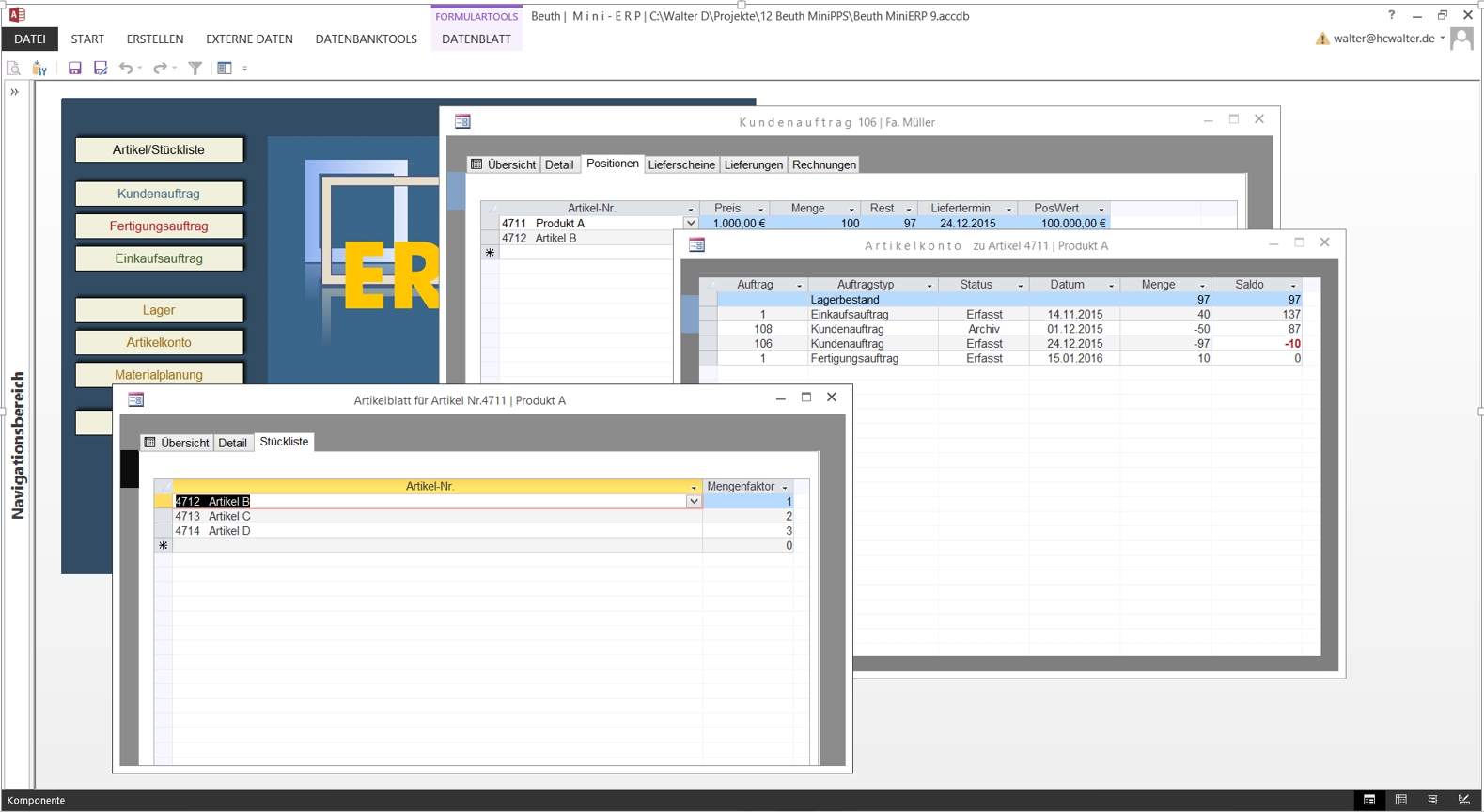The width and height of the screenshot is (1484, 812).
Task: Open the Lieferscheine tab in Kundenauftrag
Action: [681, 164]
